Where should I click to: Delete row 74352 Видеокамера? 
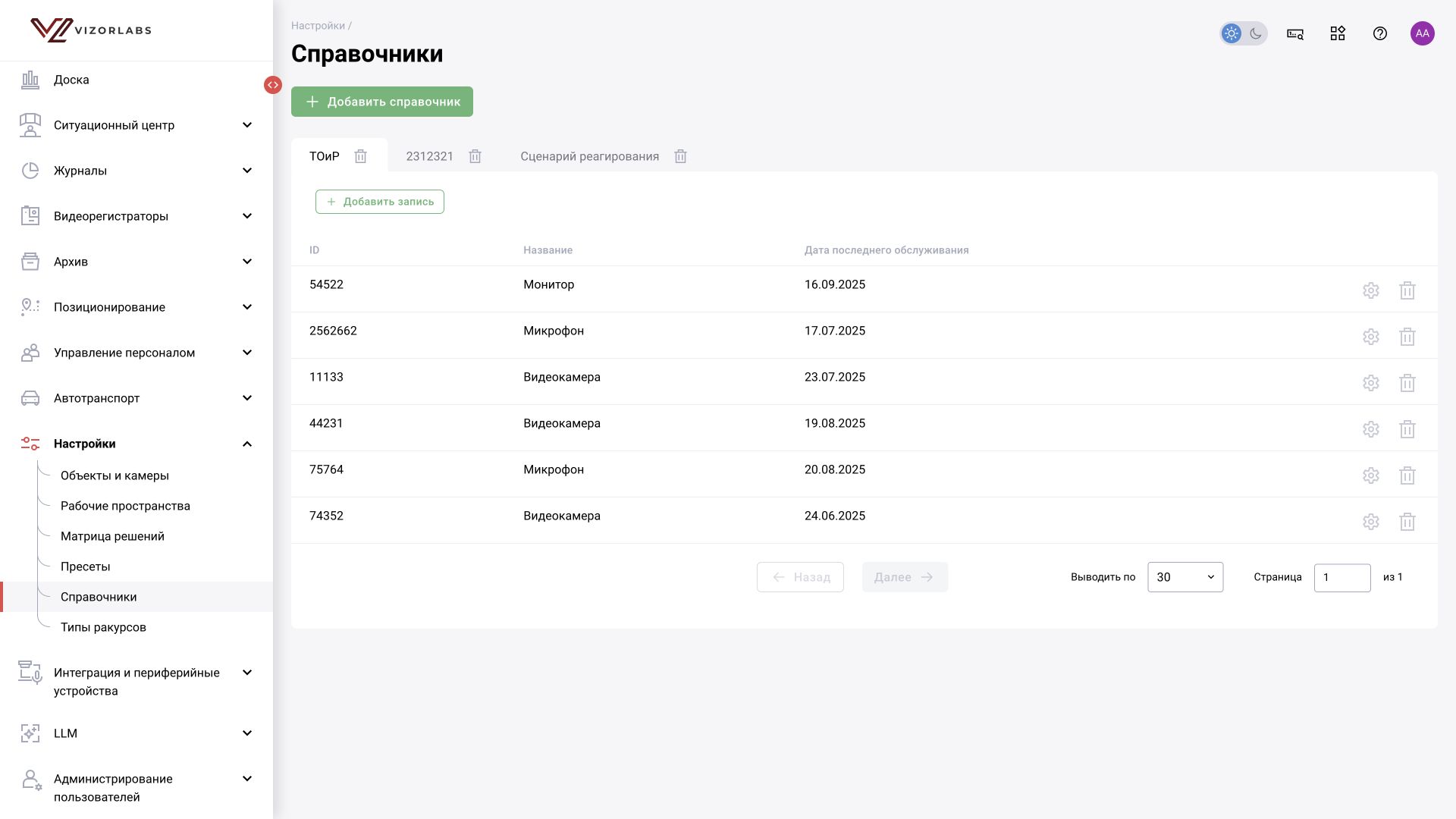pyautogui.click(x=1407, y=522)
